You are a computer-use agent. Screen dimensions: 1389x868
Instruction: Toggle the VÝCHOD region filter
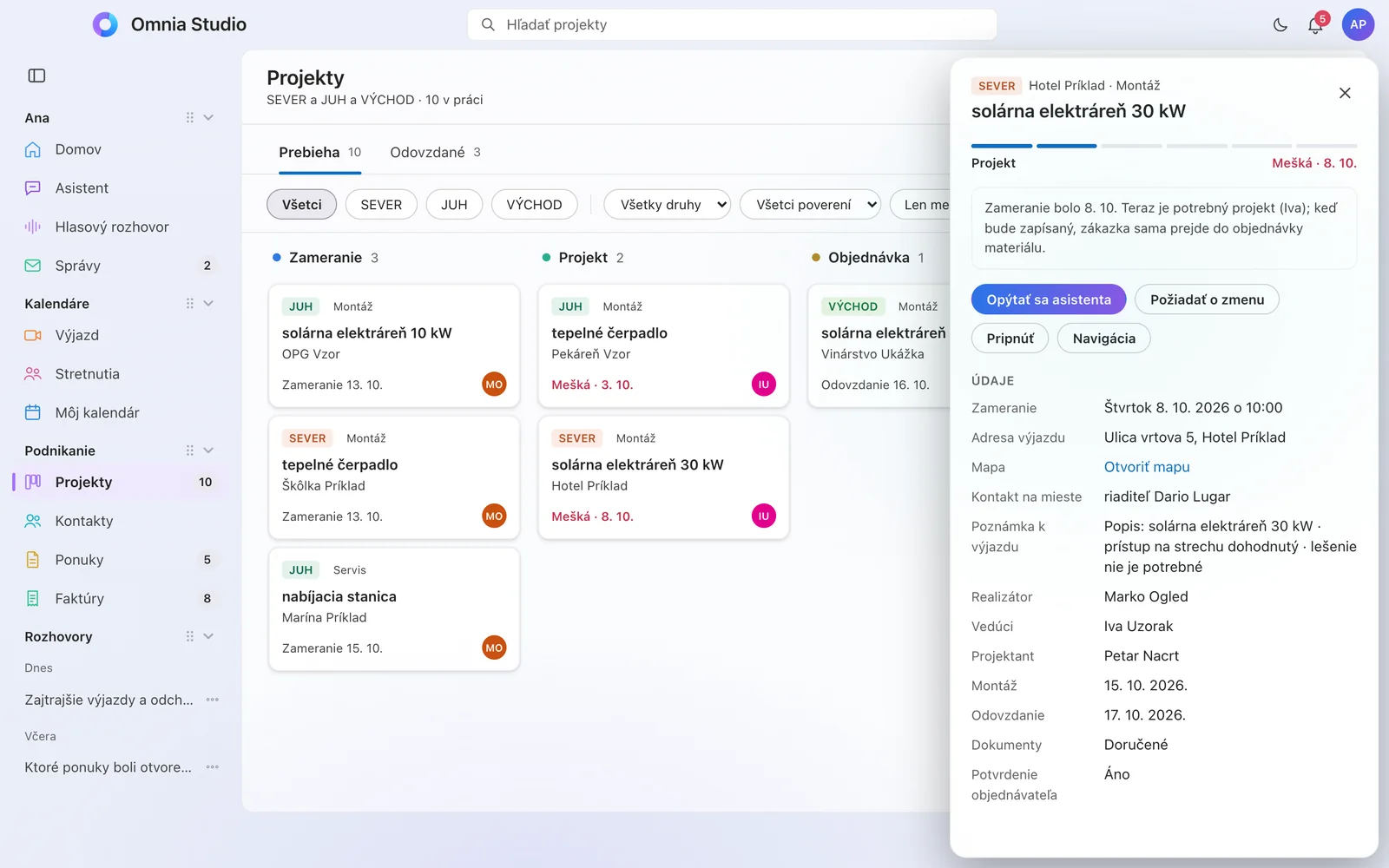point(534,205)
